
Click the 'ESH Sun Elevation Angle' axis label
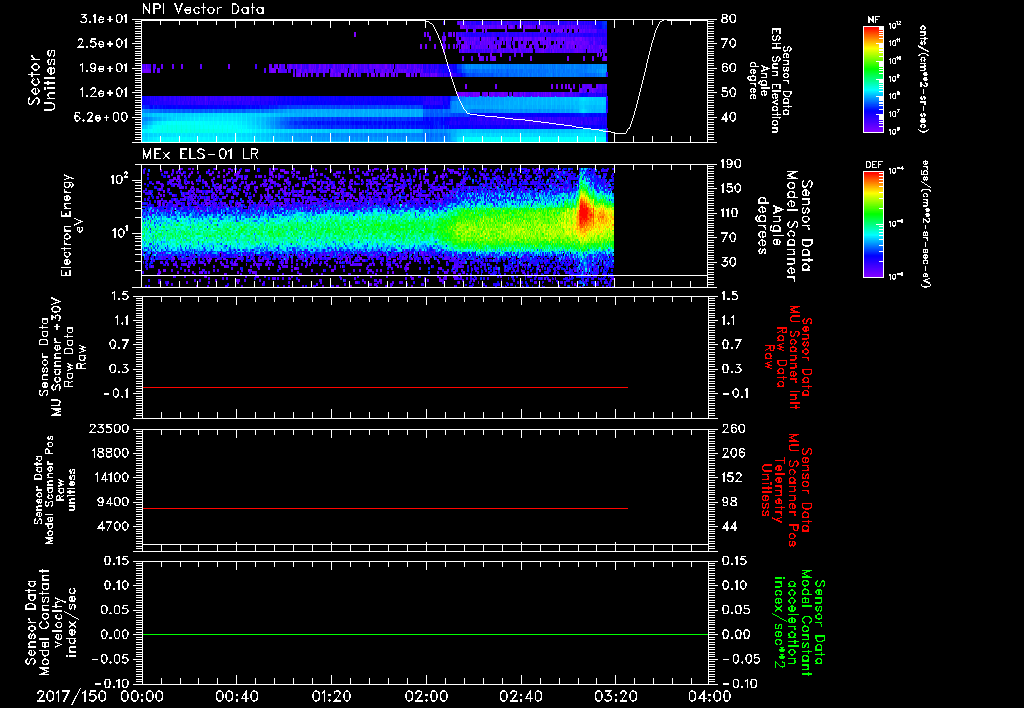[771, 80]
